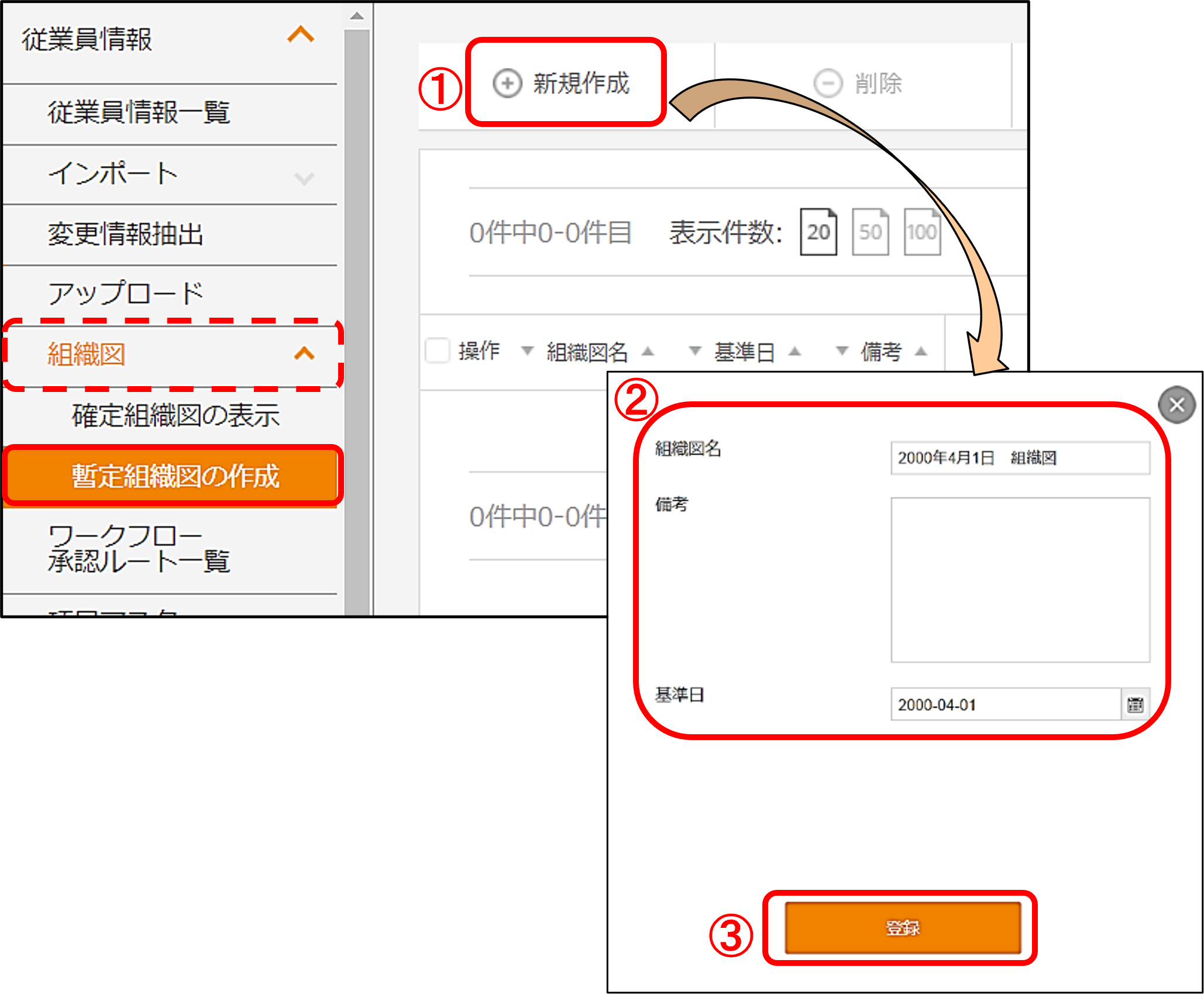This screenshot has width=1204, height=994.
Task: Close the dialog with the X icon
Action: [1177, 405]
